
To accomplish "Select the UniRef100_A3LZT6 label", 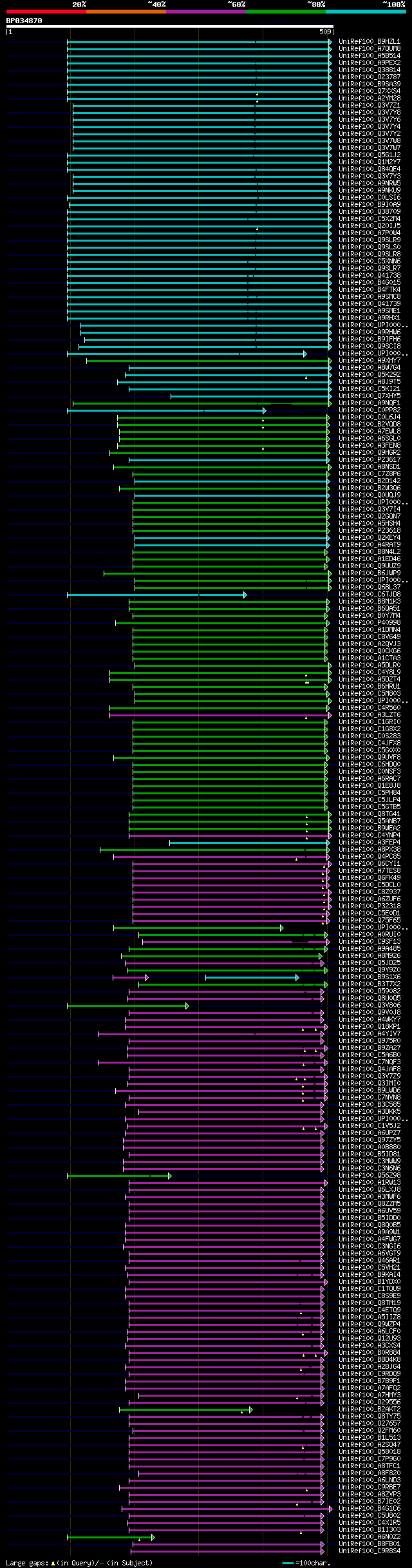I will pos(370,715).
